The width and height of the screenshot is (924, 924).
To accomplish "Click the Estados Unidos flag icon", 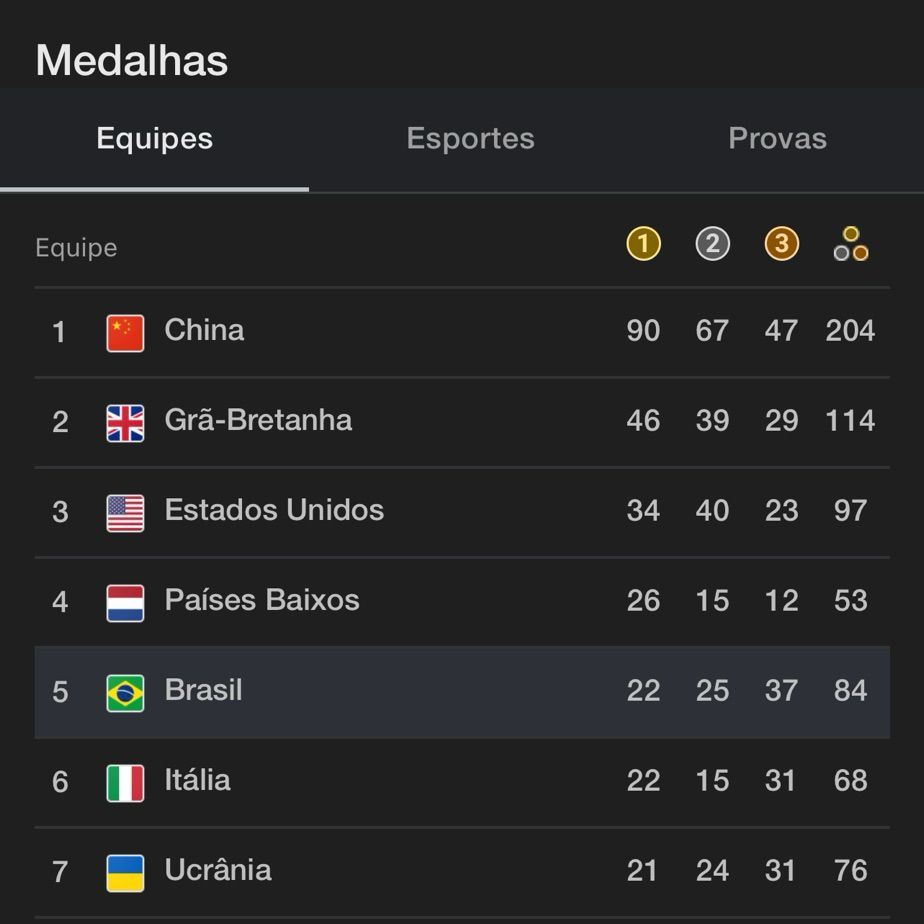I will (125, 513).
